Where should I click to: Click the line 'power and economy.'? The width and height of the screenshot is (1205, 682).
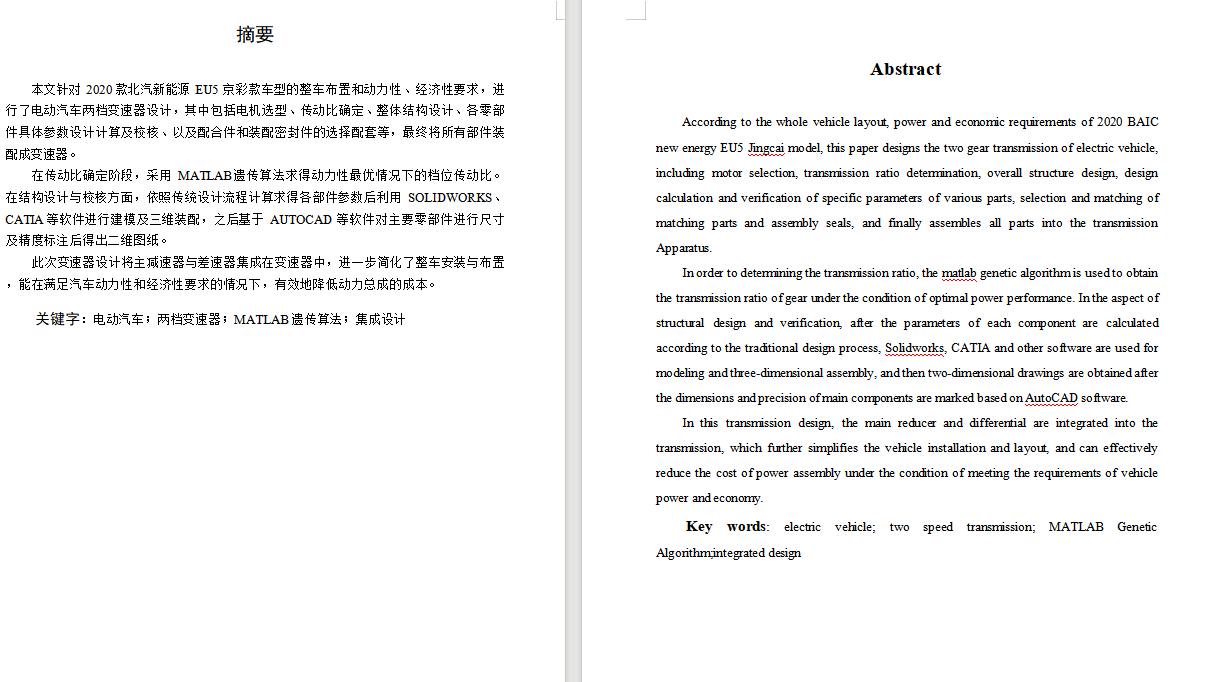click(x=709, y=498)
